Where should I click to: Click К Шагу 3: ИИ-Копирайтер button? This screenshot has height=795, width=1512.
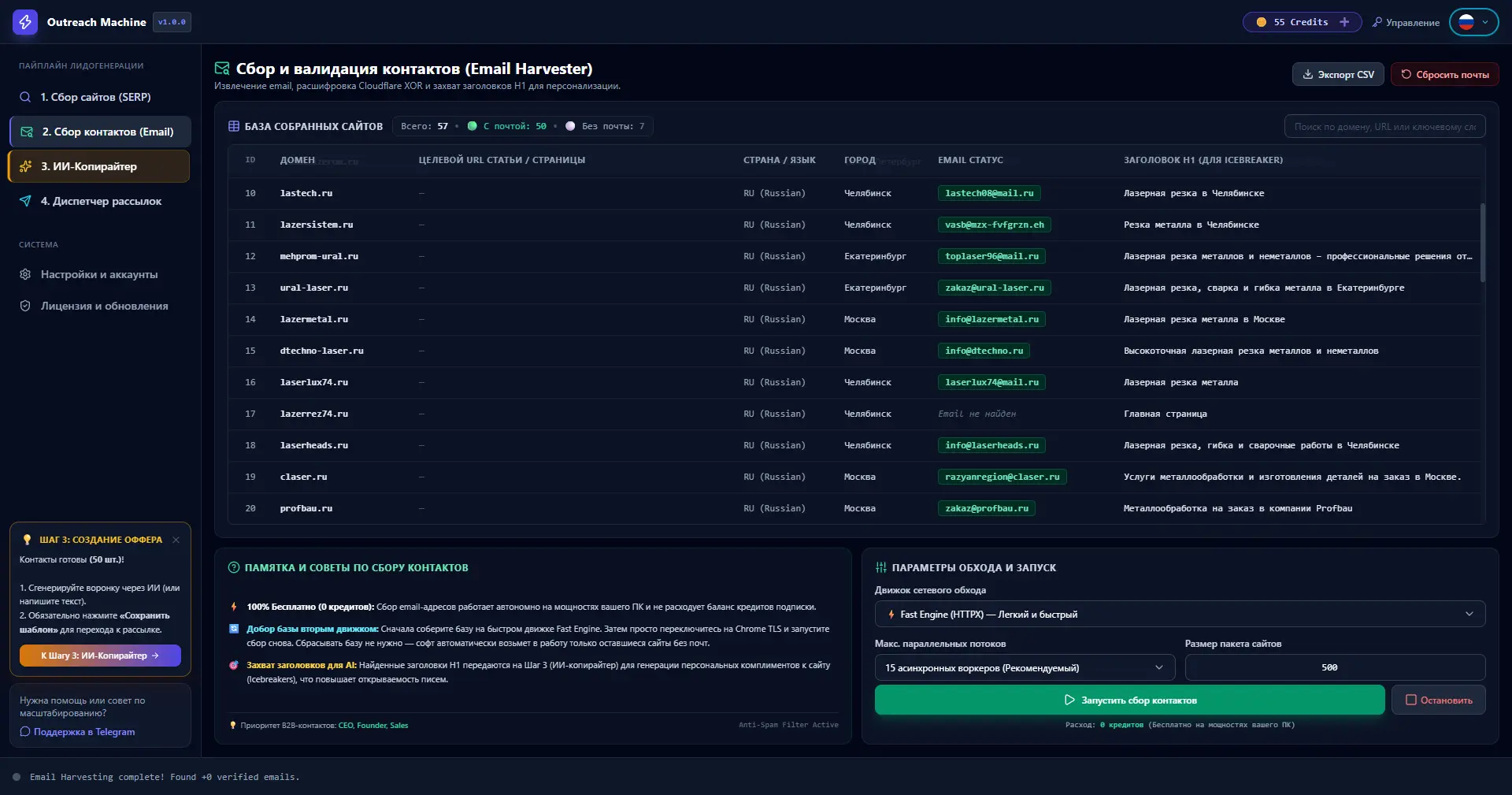click(100, 656)
